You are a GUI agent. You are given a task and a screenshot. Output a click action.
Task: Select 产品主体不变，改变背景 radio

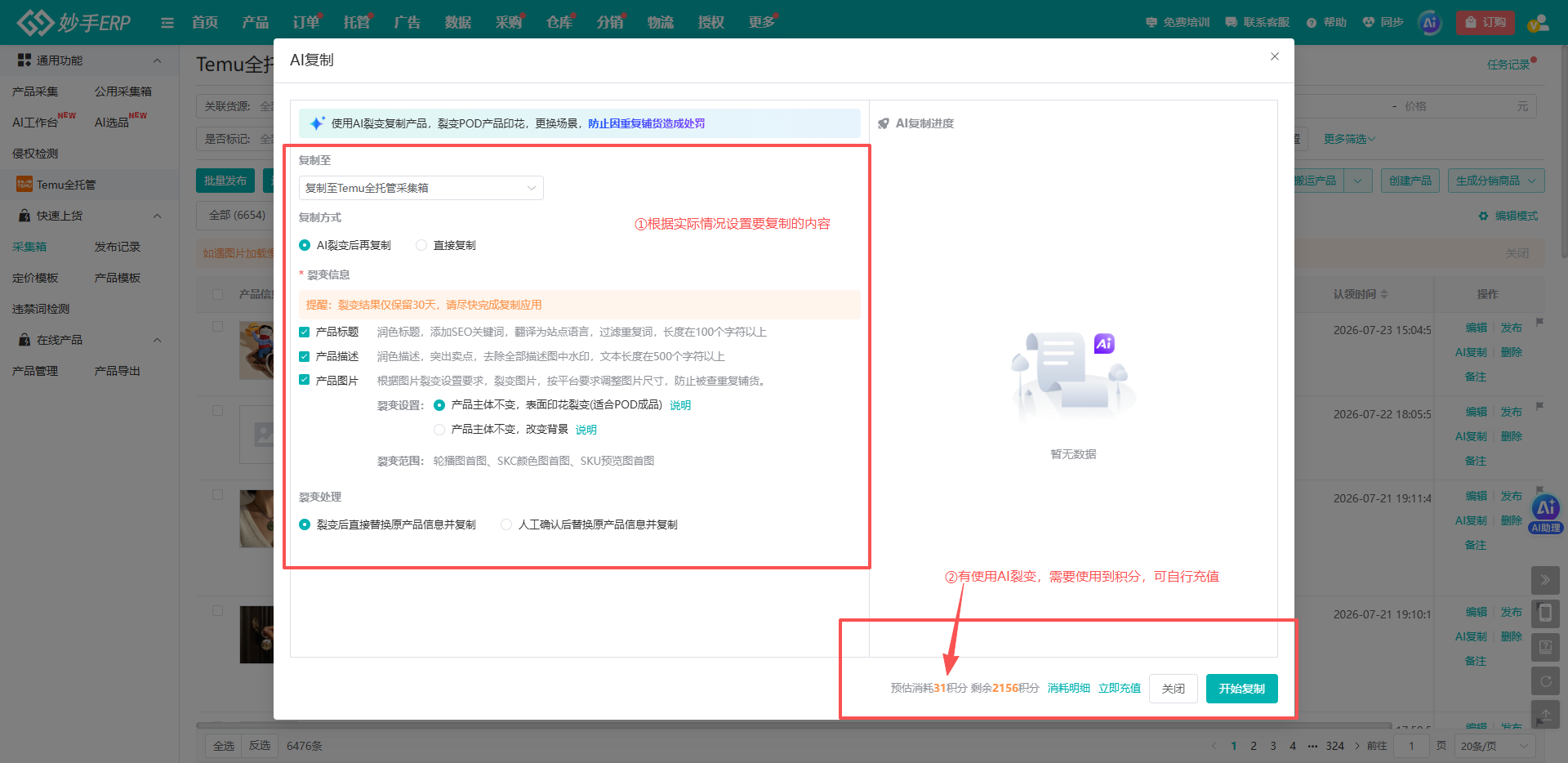(x=439, y=430)
